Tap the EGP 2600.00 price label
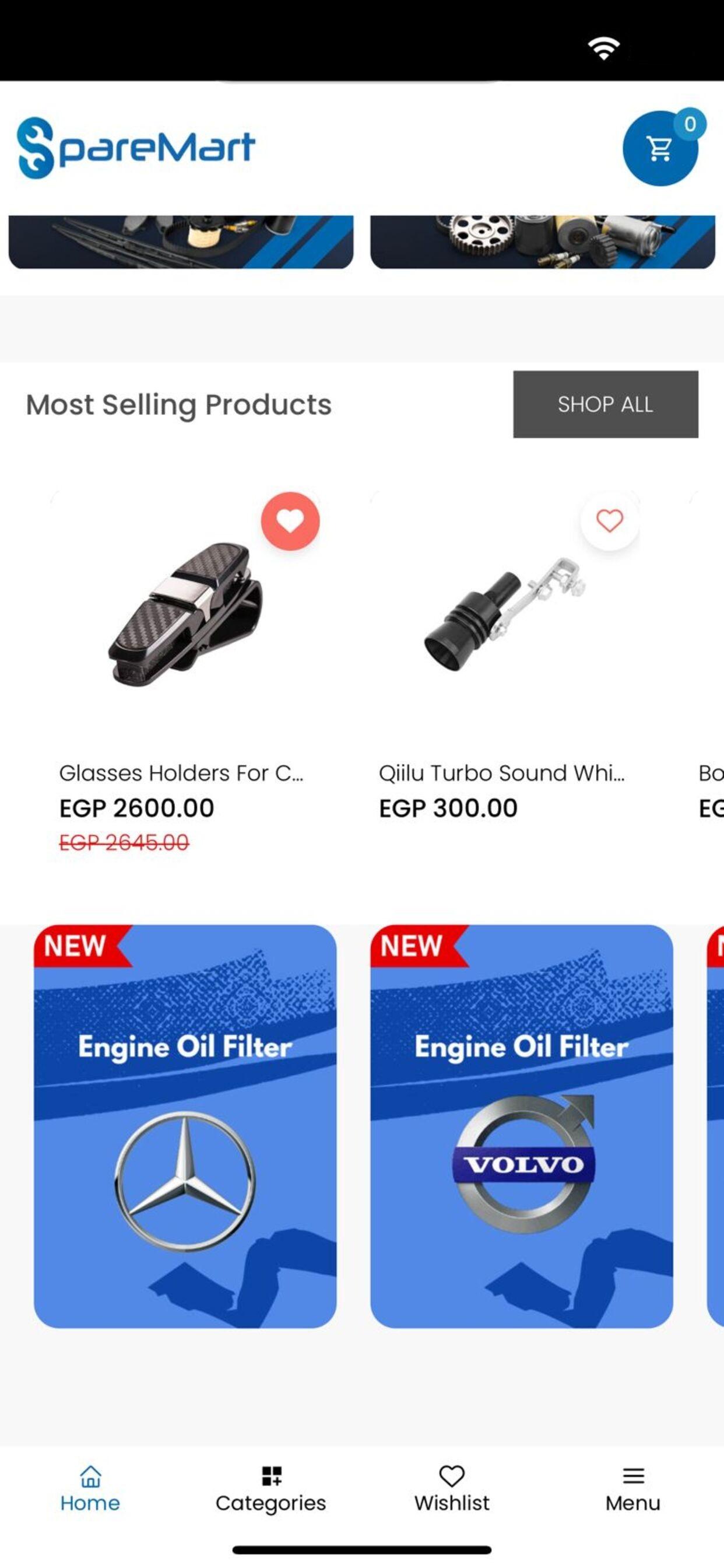Image resolution: width=724 pixels, height=1568 pixels. [137, 808]
